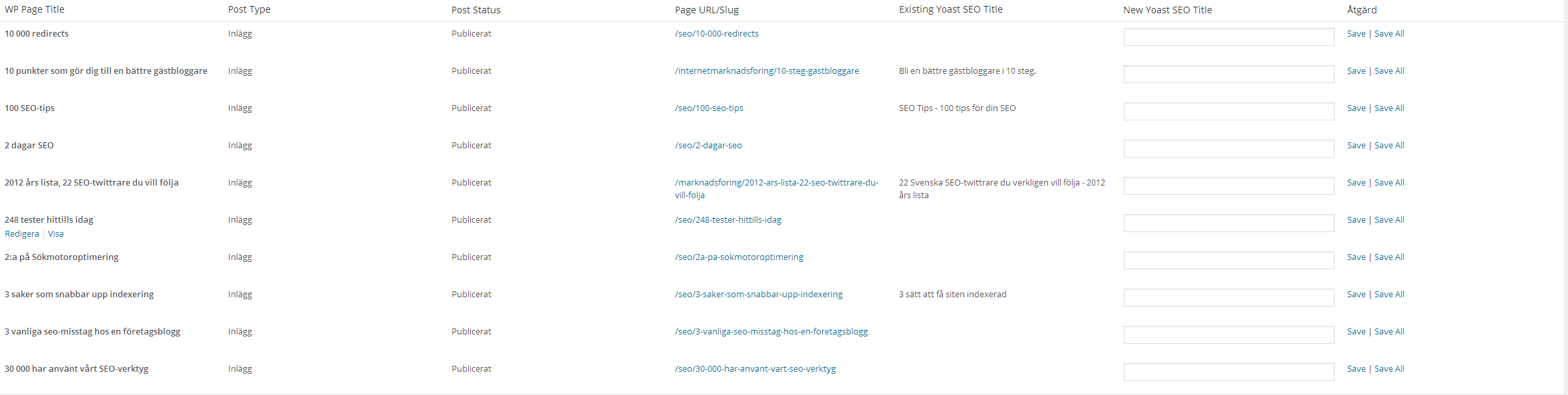This screenshot has width=1568, height=395.
Task: Click the WP Page Title column header
Action: click(35, 9)
